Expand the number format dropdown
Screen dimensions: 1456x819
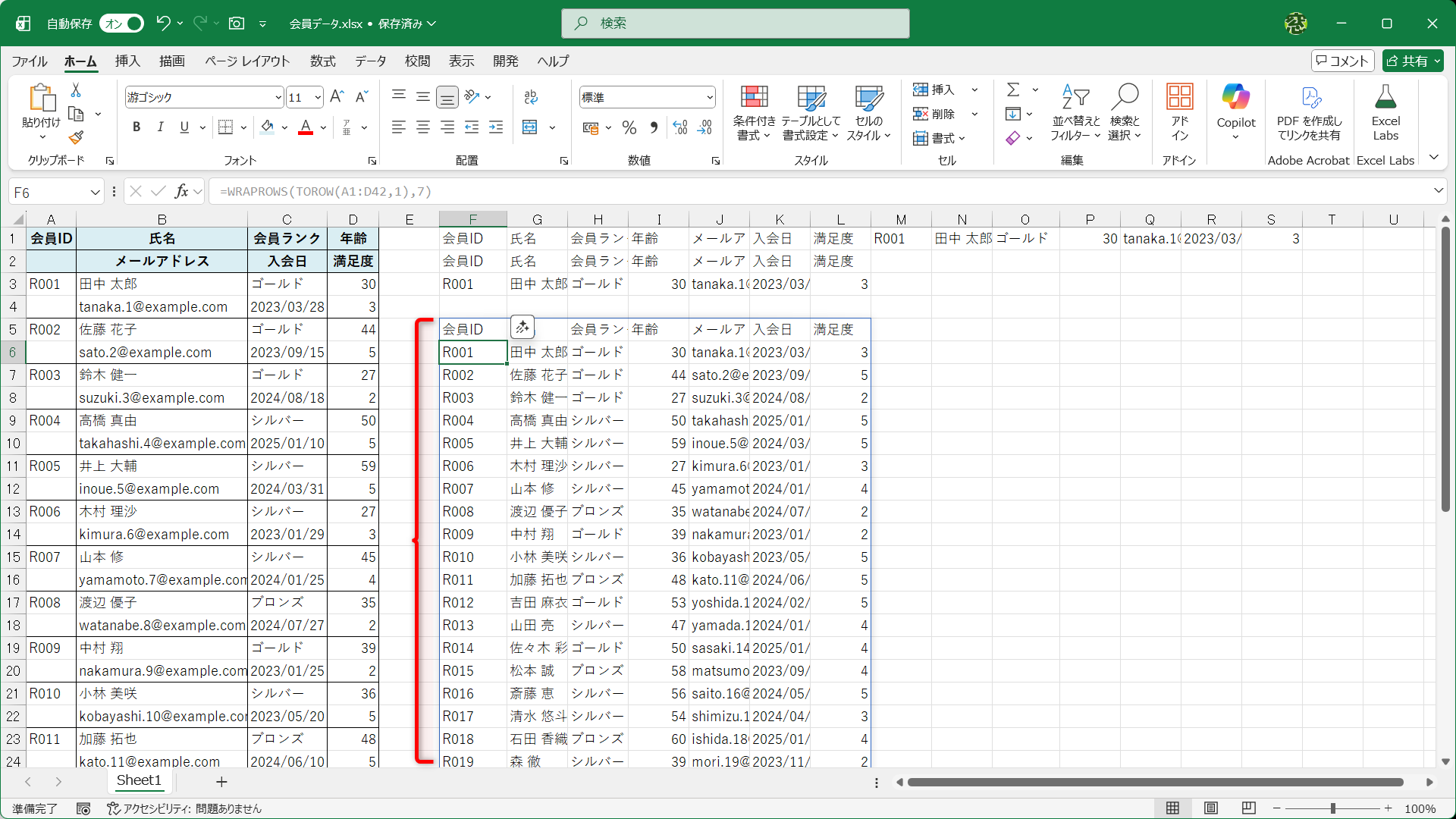710,98
